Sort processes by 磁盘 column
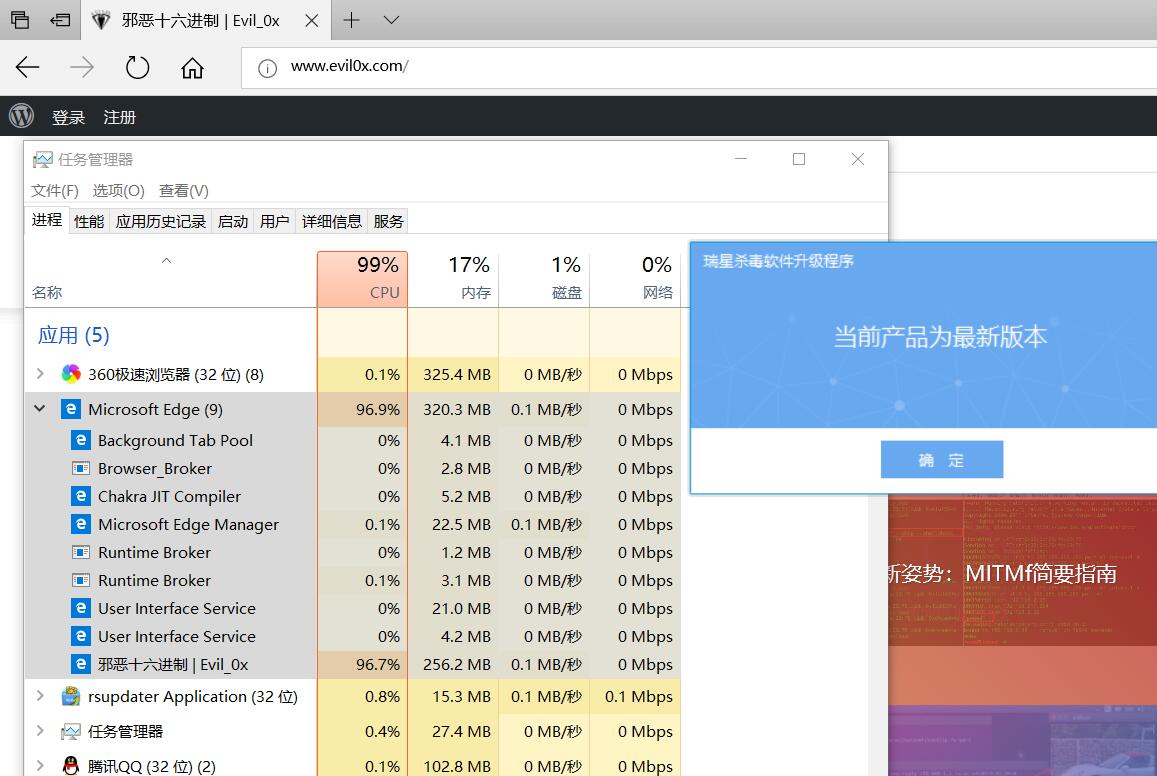 [x=544, y=279]
